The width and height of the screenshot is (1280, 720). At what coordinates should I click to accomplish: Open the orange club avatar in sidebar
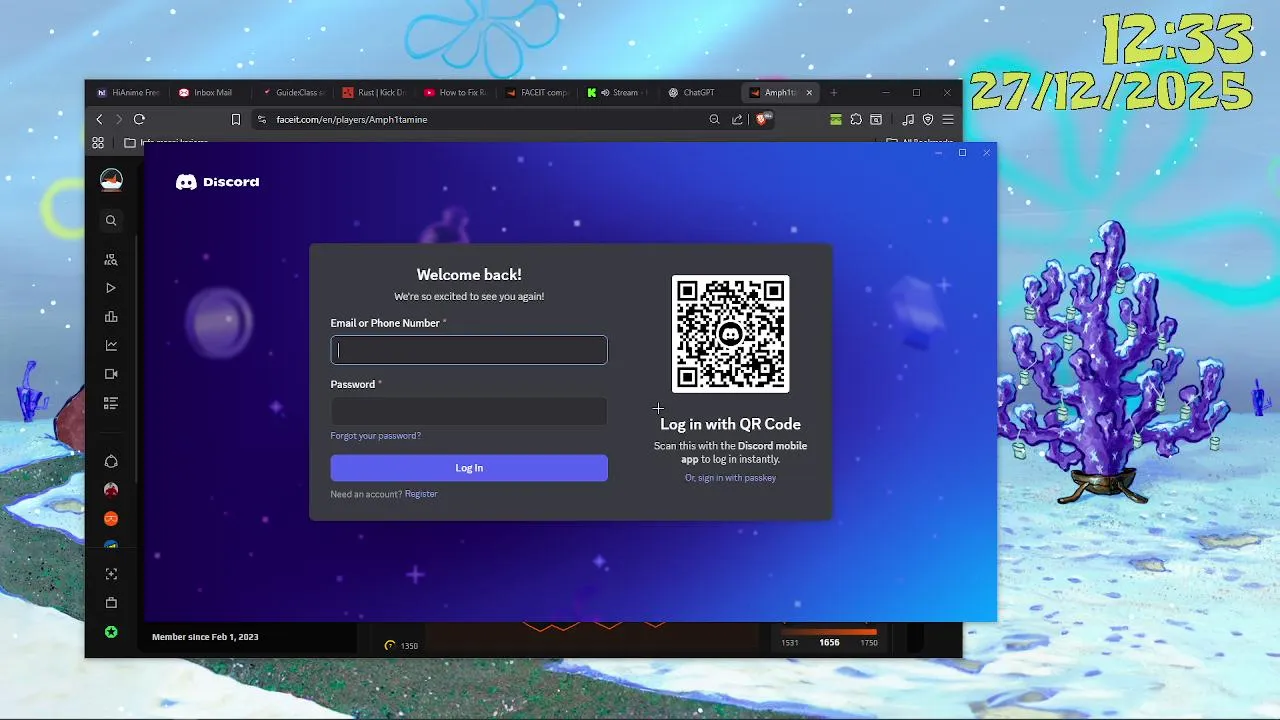[x=111, y=518]
